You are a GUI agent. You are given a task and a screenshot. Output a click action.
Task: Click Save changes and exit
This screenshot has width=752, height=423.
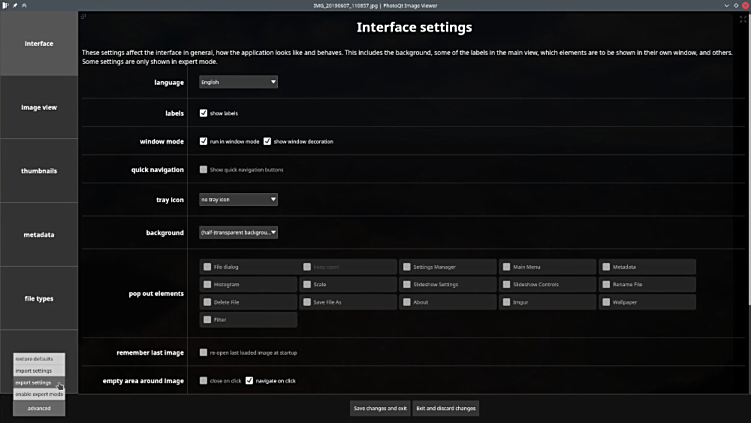379,408
